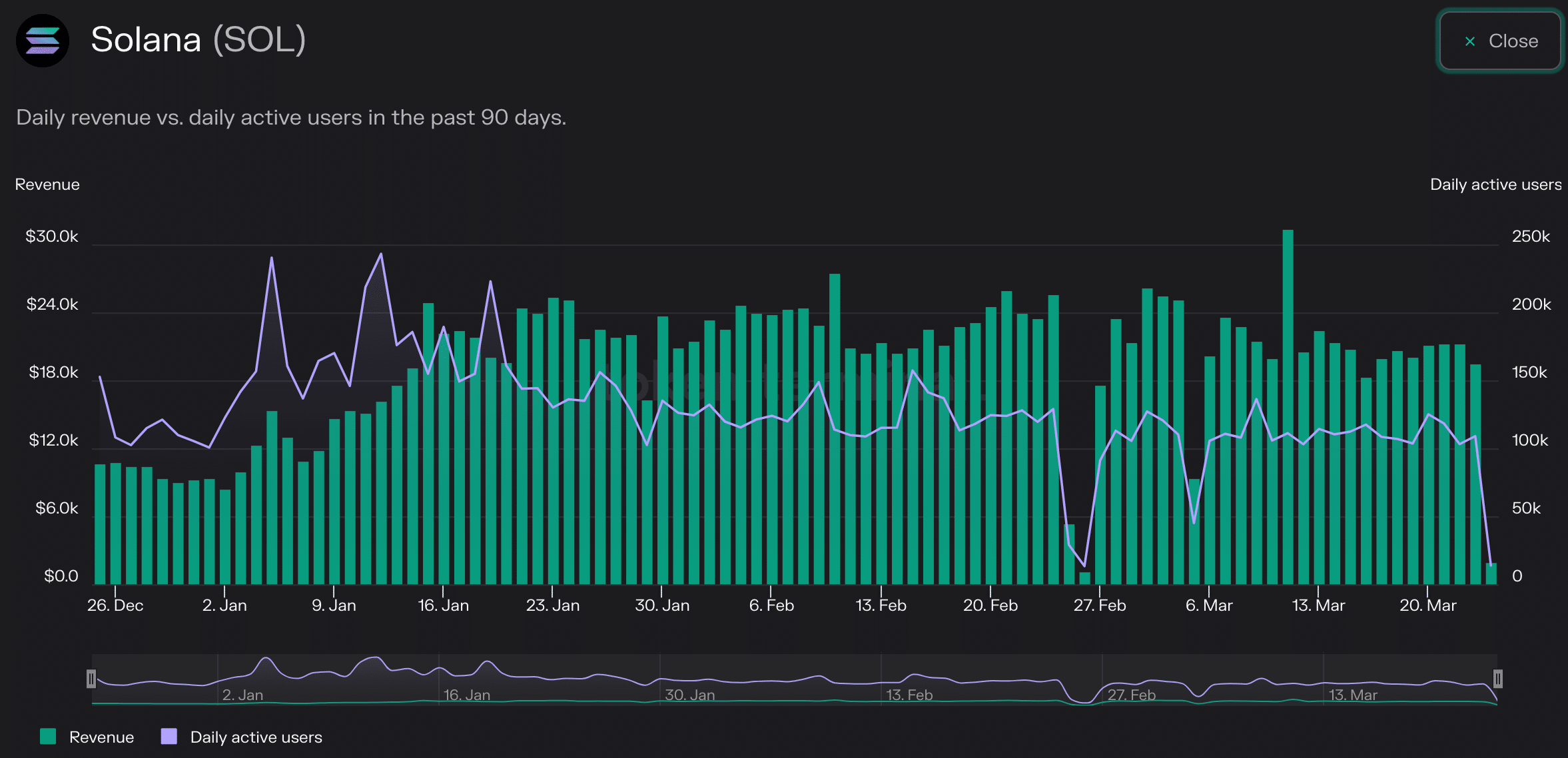Toggle the Daily active users series visibility

[256, 736]
